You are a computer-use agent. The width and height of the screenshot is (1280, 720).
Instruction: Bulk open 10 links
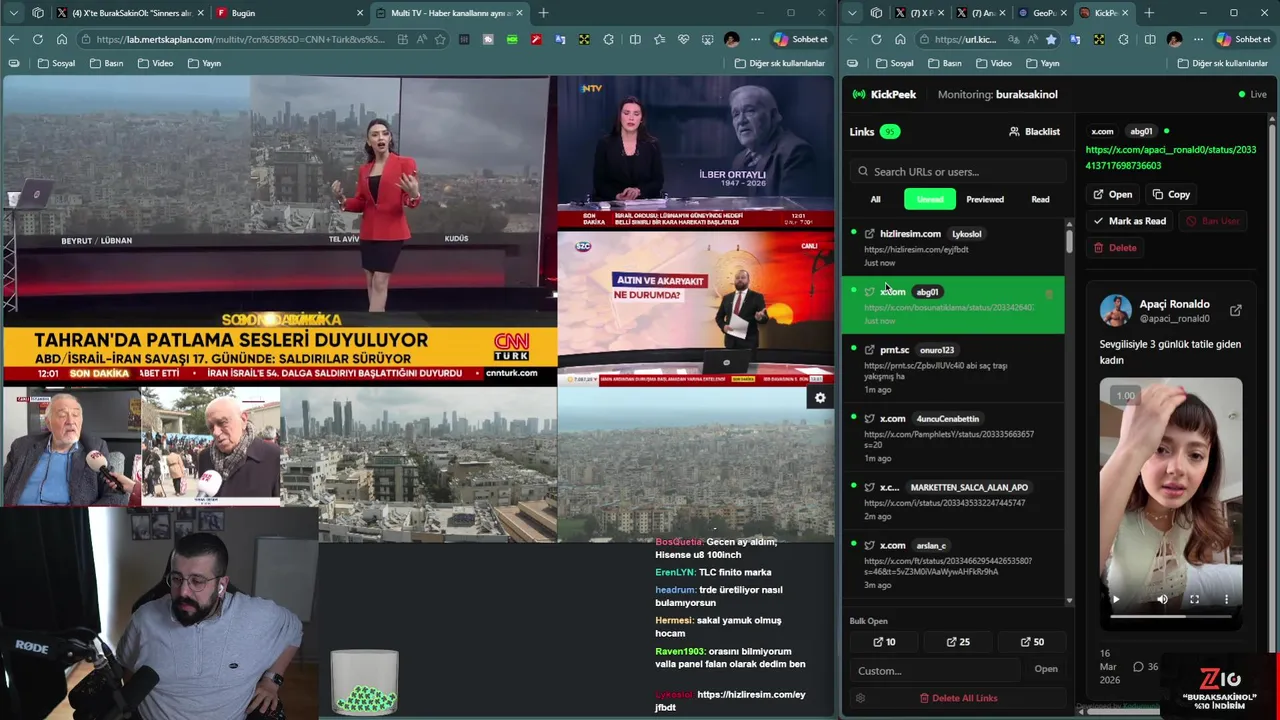pos(884,642)
